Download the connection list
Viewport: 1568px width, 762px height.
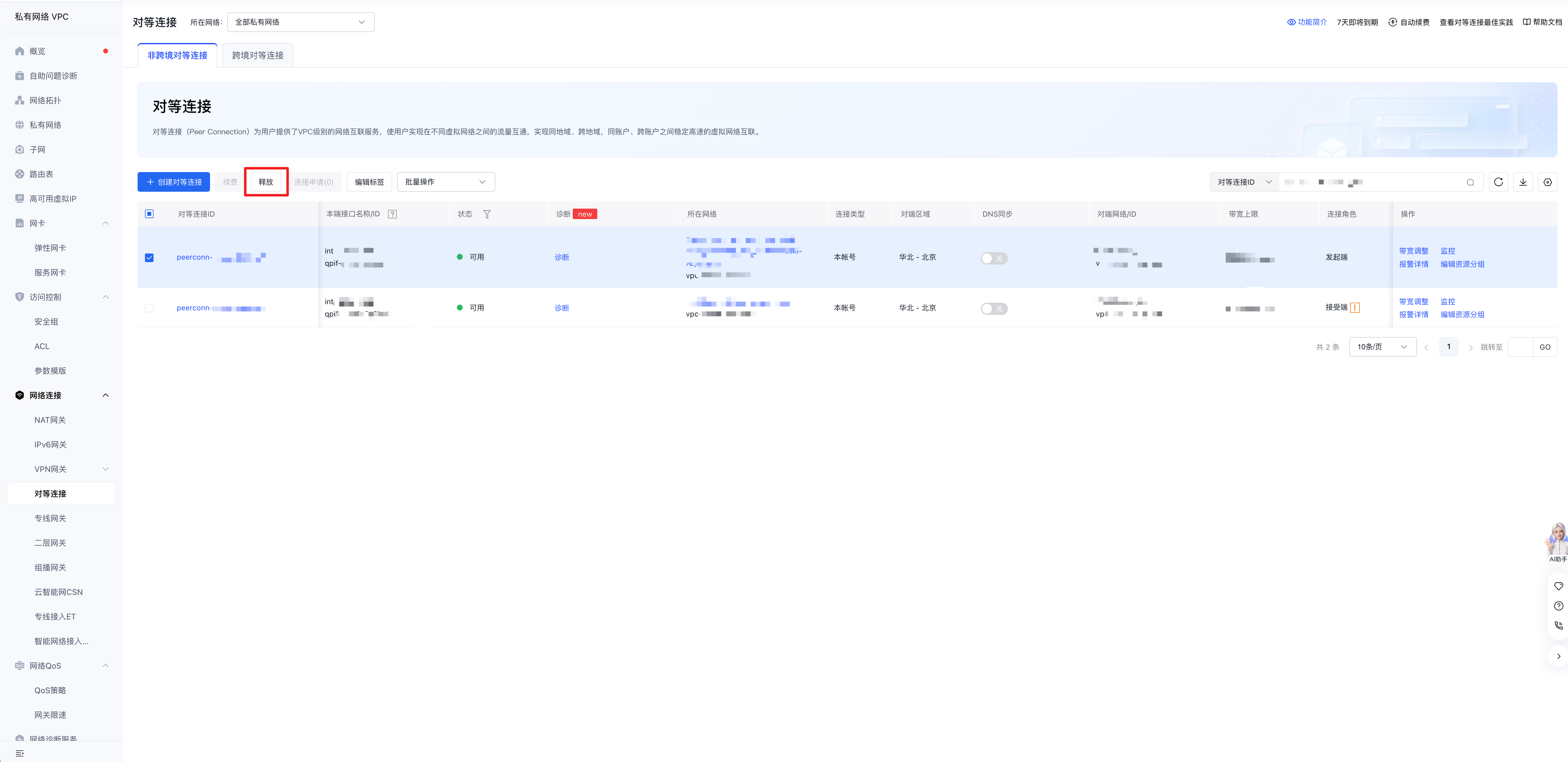(1522, 182)
